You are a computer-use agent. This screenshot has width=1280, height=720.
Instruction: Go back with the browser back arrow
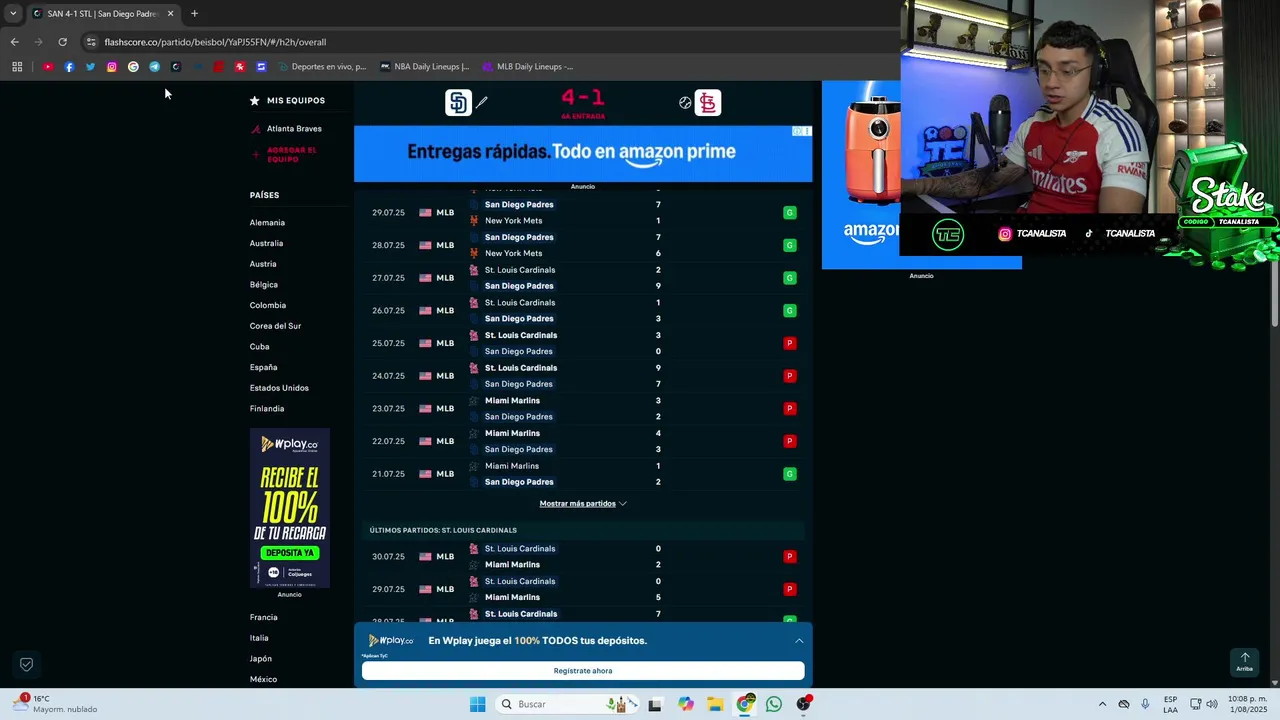tap(14, 42)
